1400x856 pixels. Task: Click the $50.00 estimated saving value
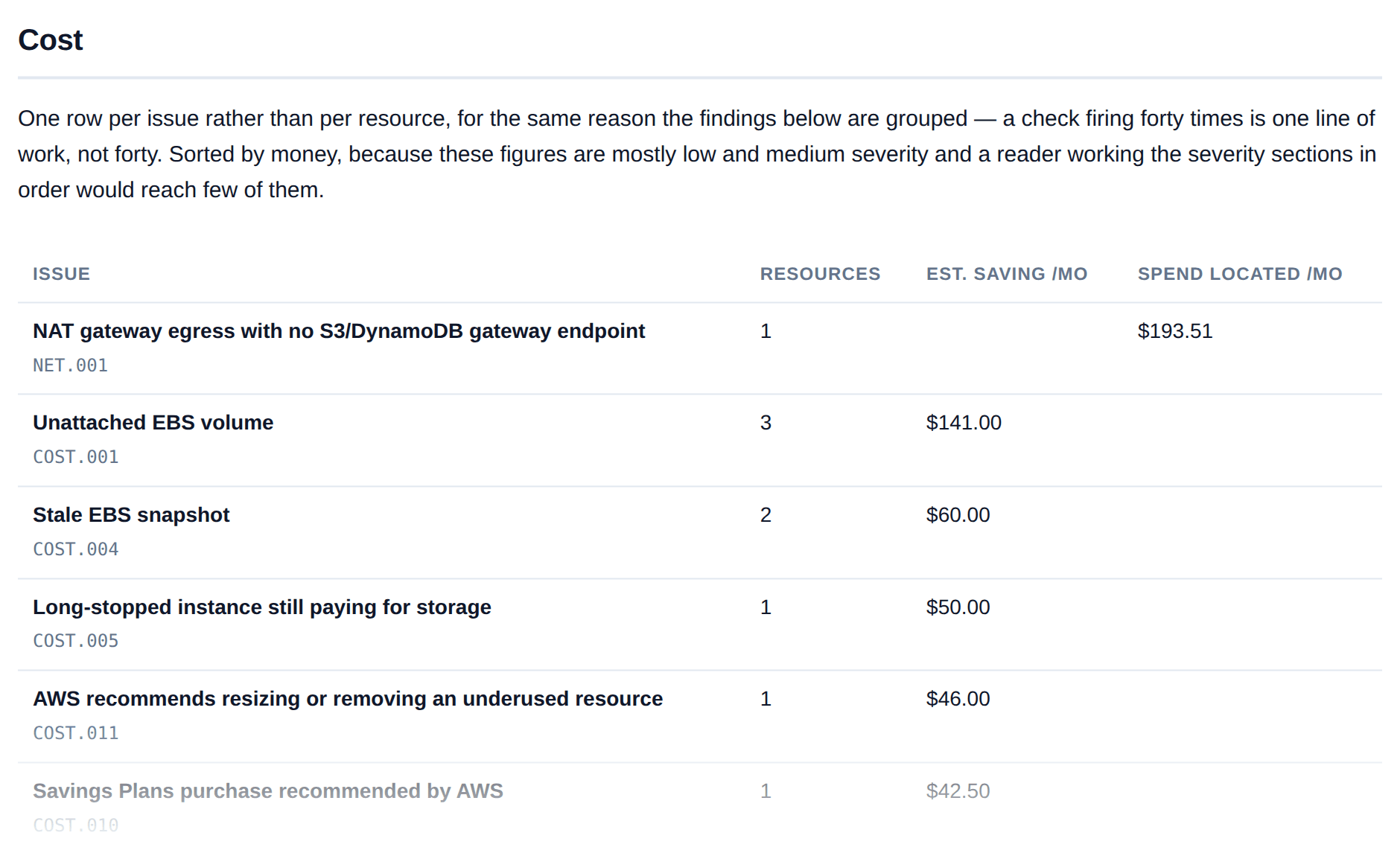958,607
